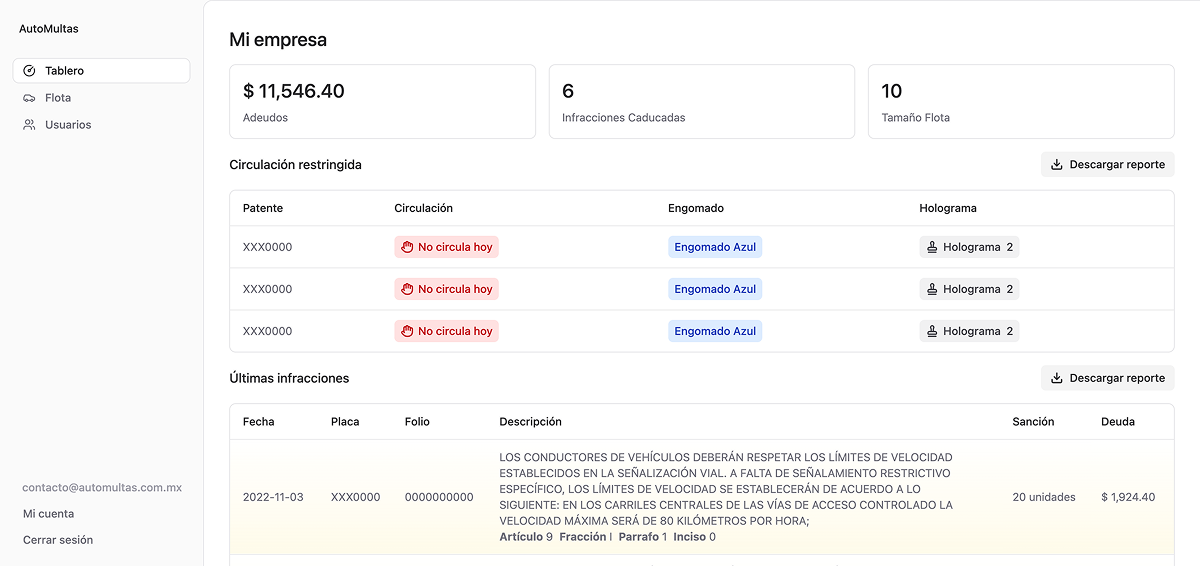
Task: Click download icon in Circulación restringida section
Action: pos(1057,165)
